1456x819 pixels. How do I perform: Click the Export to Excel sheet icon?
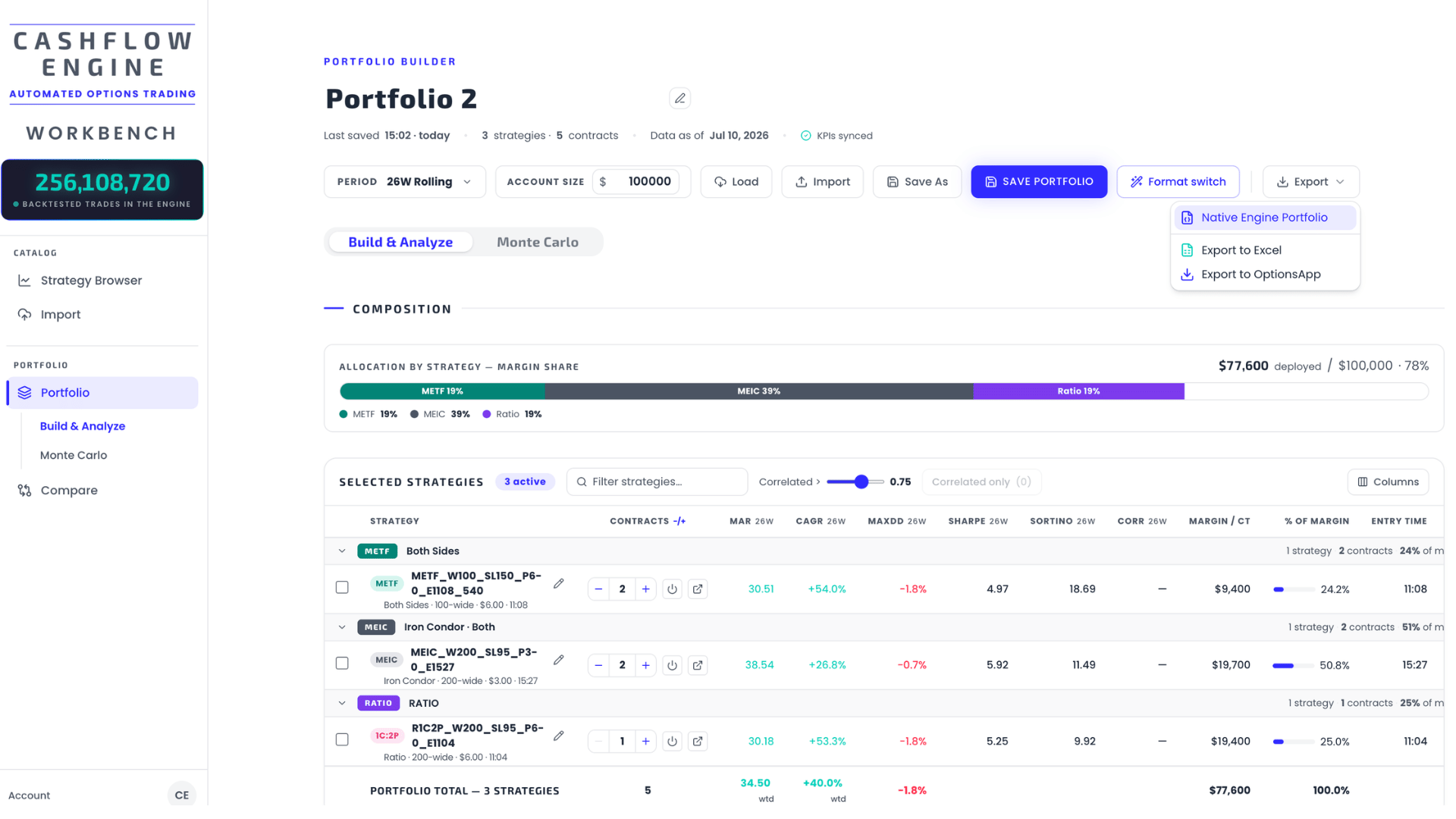click(1187, 250)
